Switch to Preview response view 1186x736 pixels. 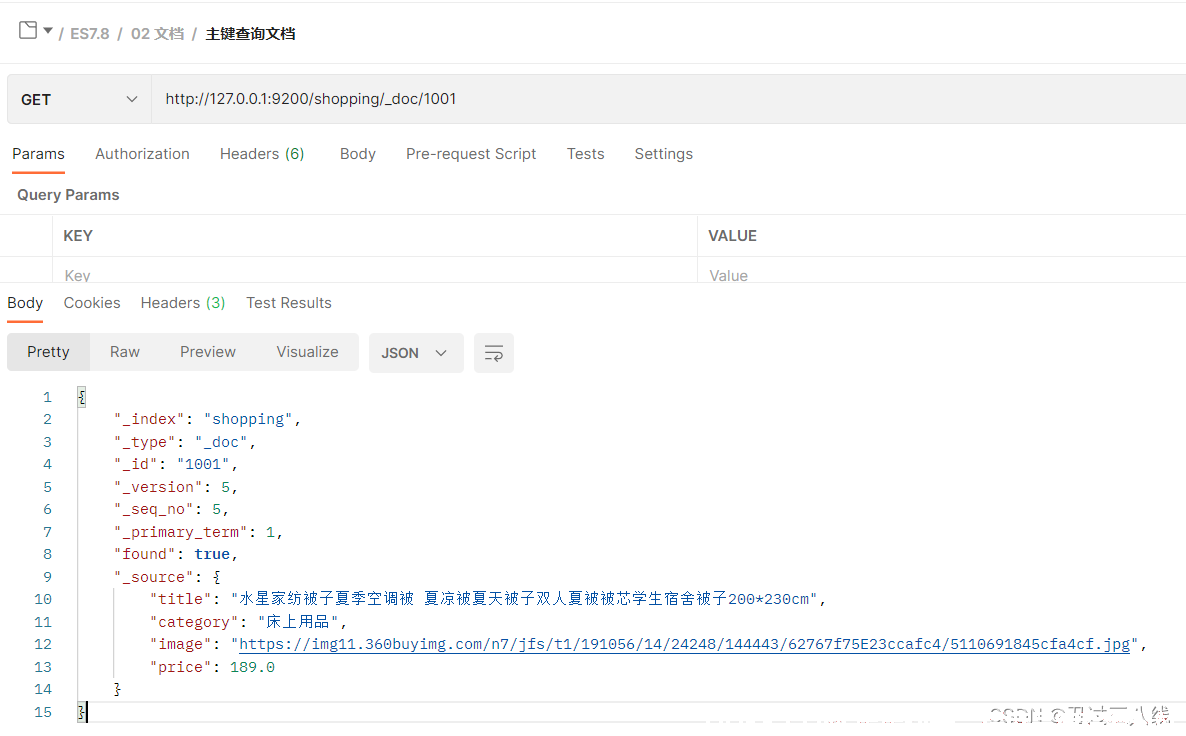pos(208,352)
